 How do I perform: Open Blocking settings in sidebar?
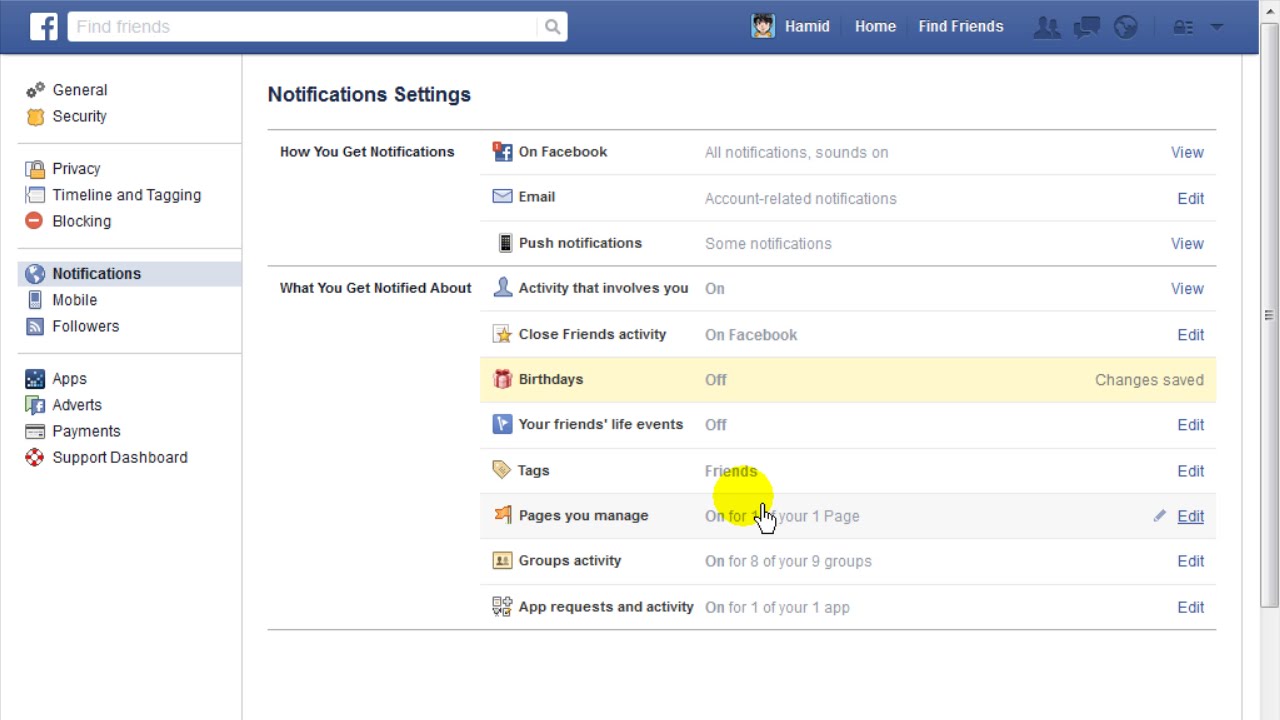coord(82,221)
